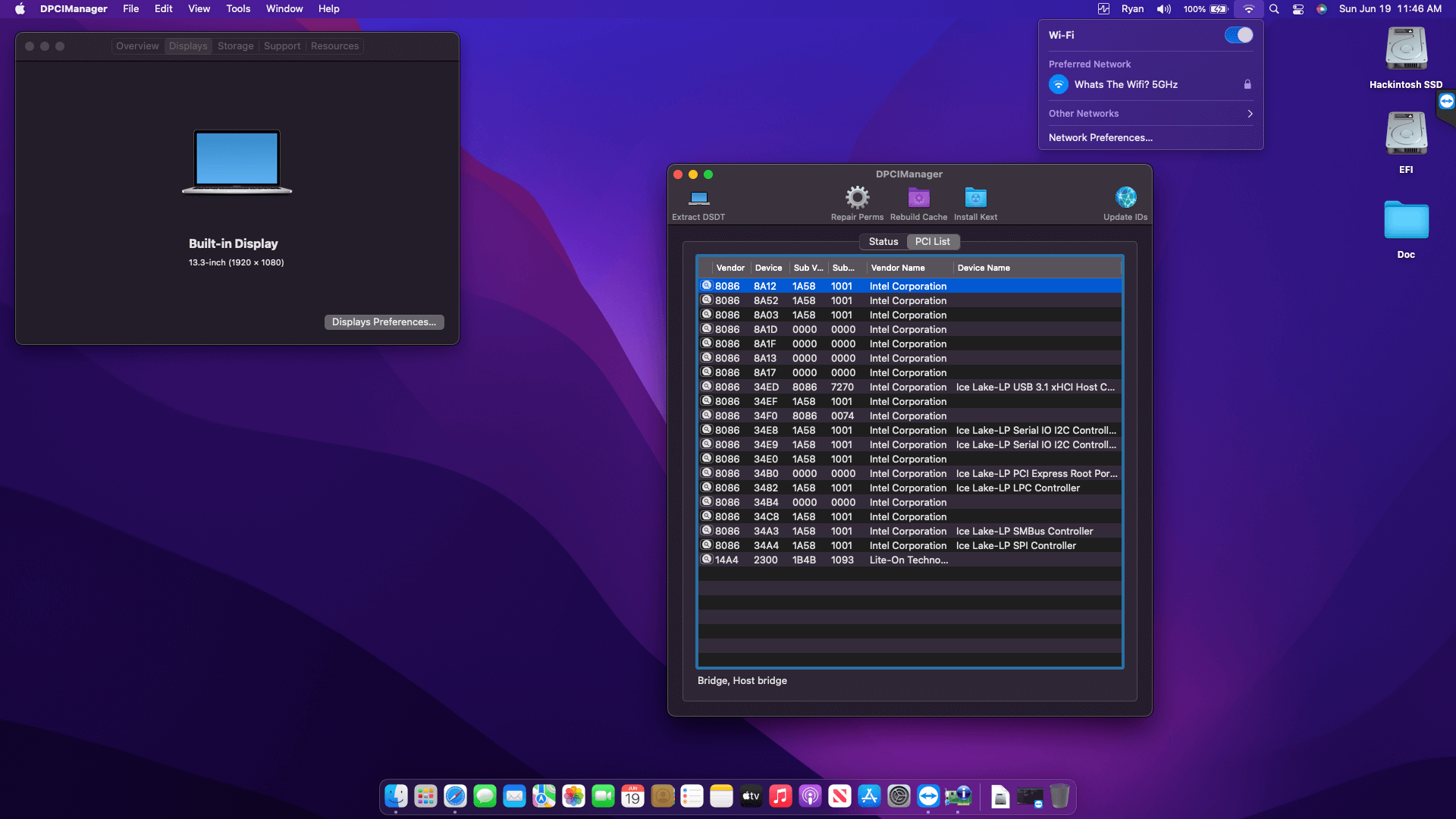Image resolution: width=1456 pixels, height=819 pixels.
Task: Open Launchpad from the Dock
Action: click(425, 796)
